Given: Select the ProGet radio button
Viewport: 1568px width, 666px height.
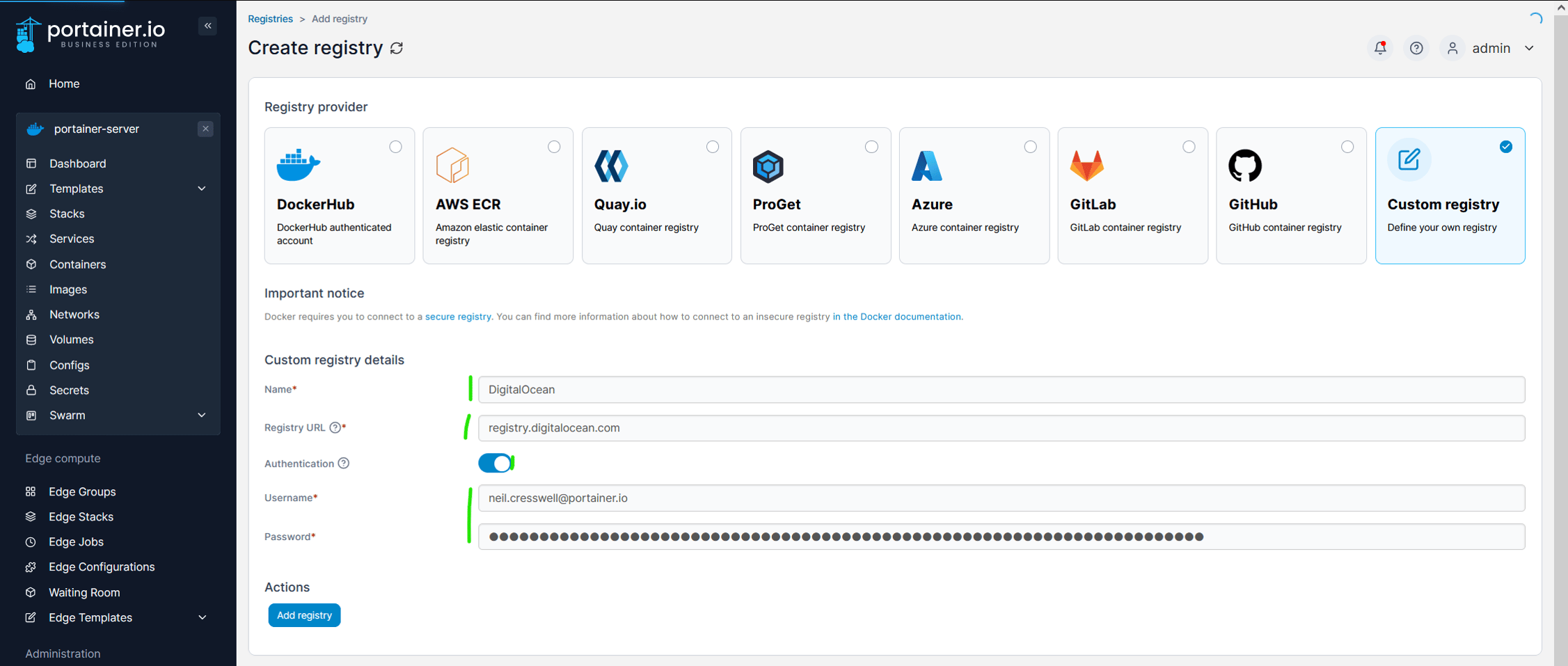Looking at the screenshot, I should pos(871,147).
